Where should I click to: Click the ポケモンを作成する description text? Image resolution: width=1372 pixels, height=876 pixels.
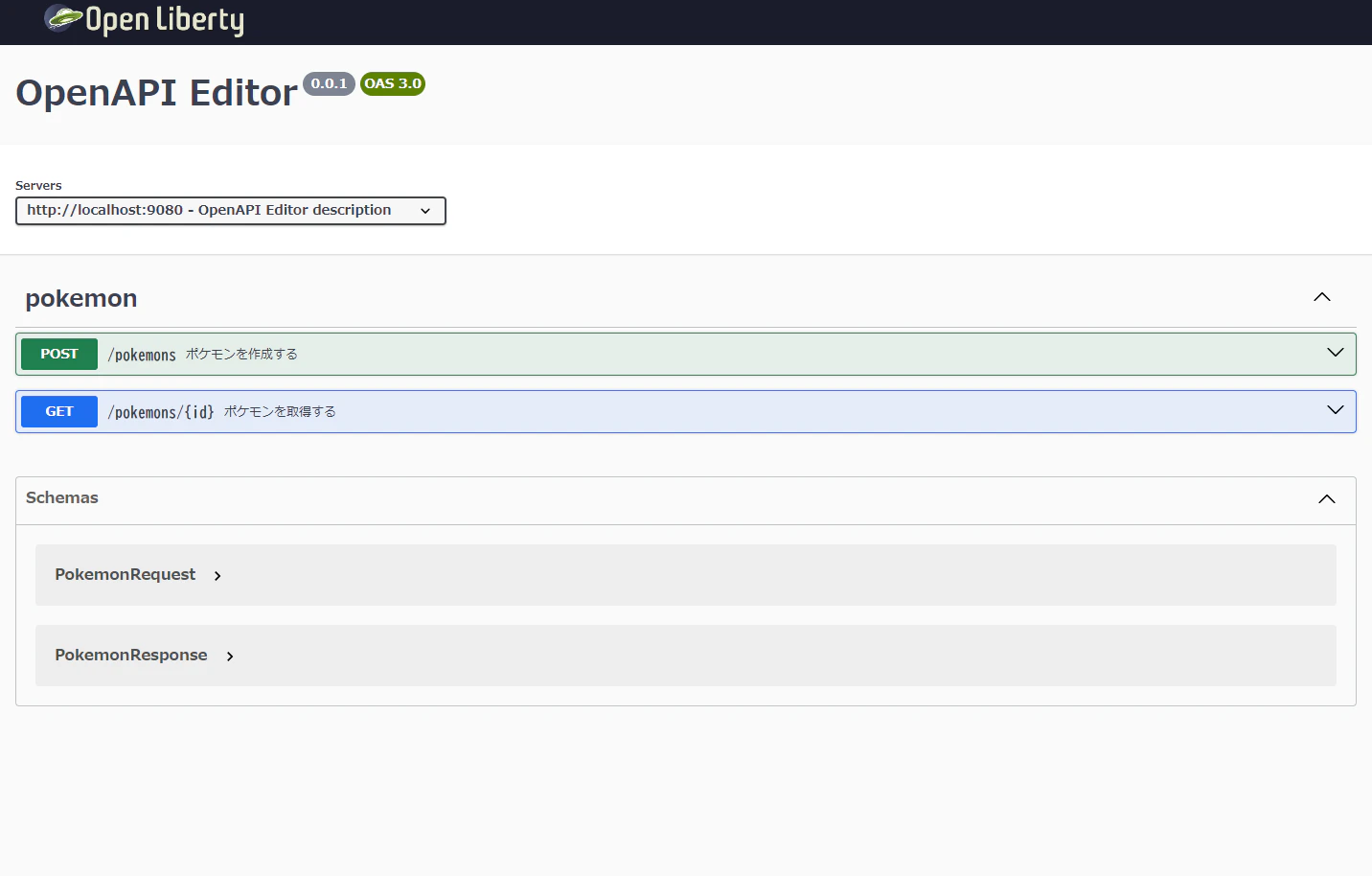pos(241,354)
